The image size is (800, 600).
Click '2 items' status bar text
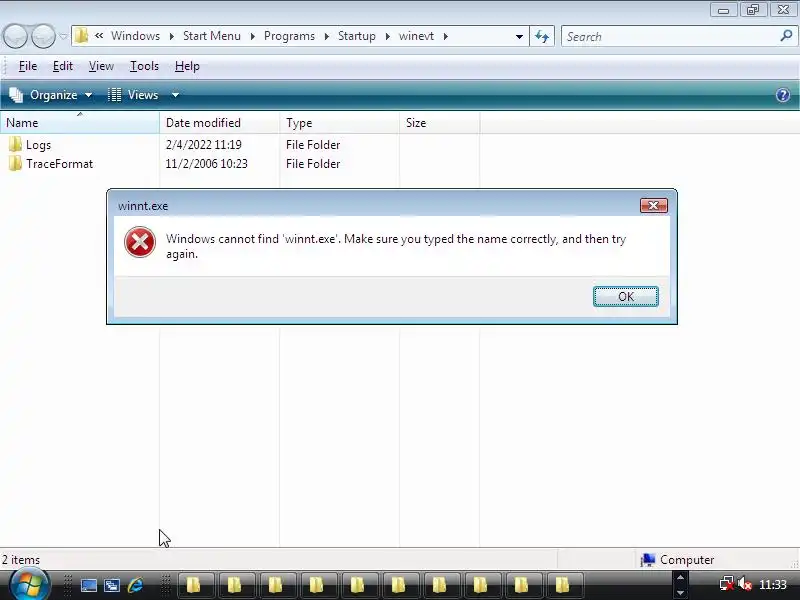(20, 560)
